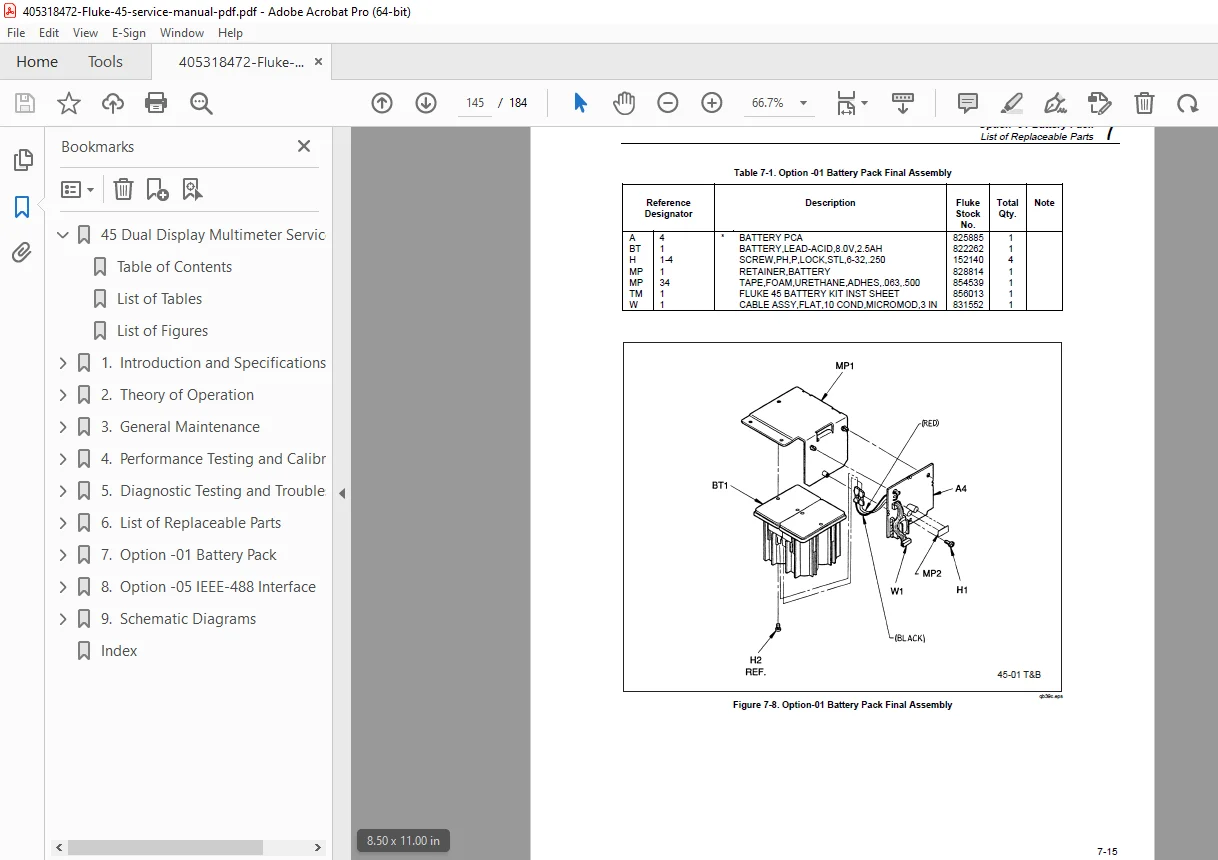Open attachments paperclip panel icon
This screenshot has height=860, width=1218.
(22, 253)
